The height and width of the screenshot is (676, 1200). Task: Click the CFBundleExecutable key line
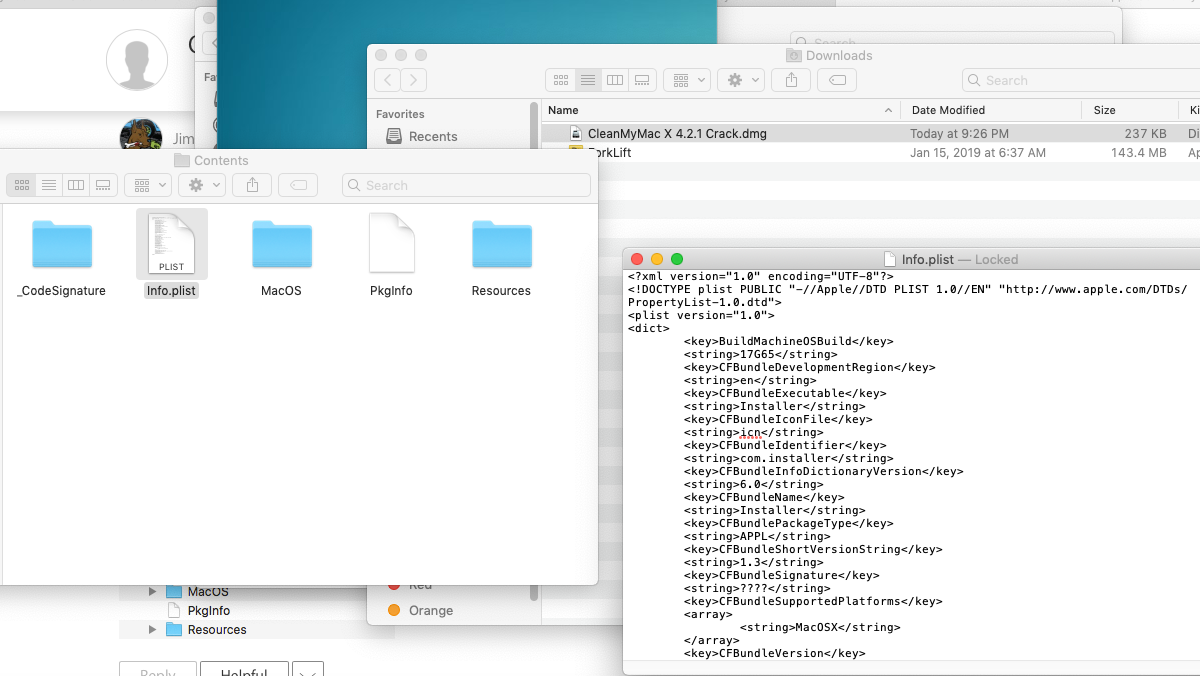pos(784,393)
